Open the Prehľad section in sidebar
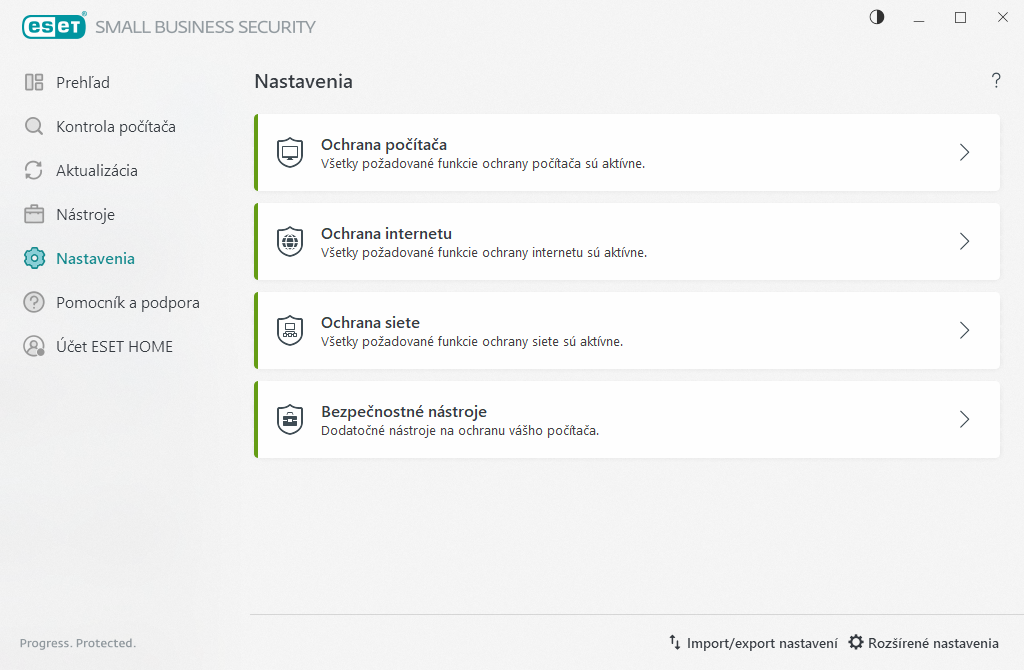 82,83
